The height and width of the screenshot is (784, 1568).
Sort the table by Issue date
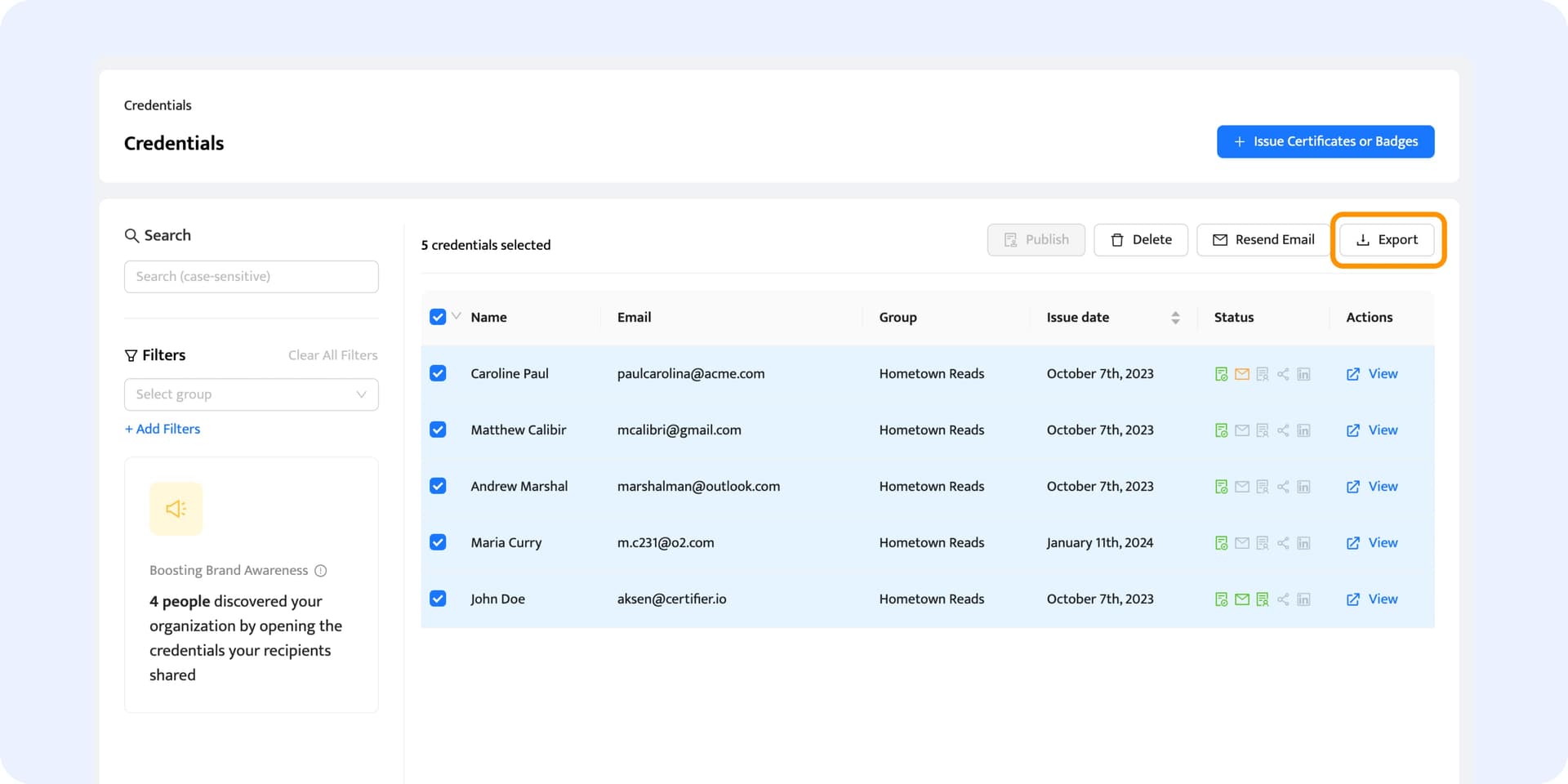tap(1174, 318)
